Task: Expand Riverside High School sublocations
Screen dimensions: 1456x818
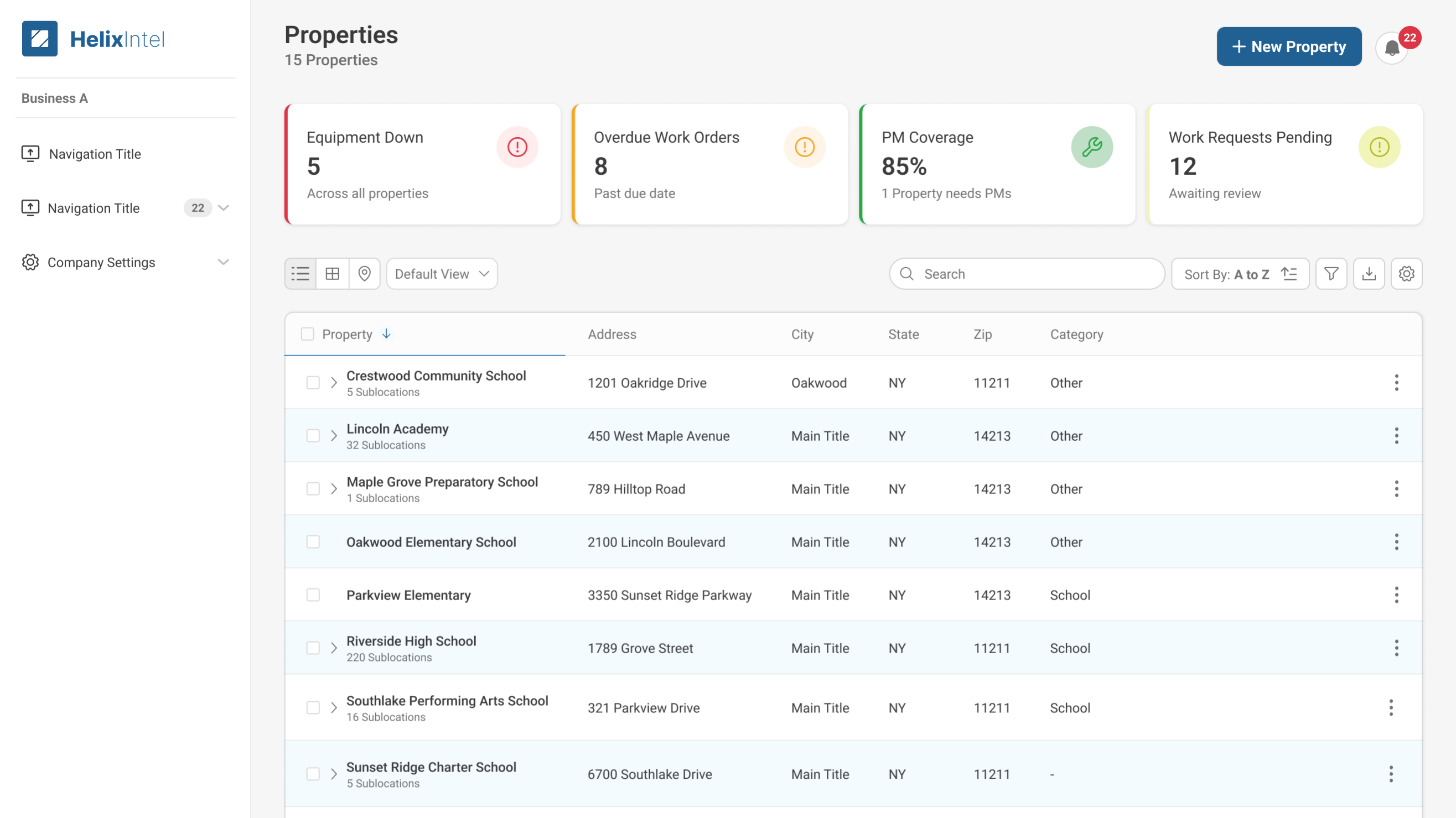Action: (x=334, y=648)
